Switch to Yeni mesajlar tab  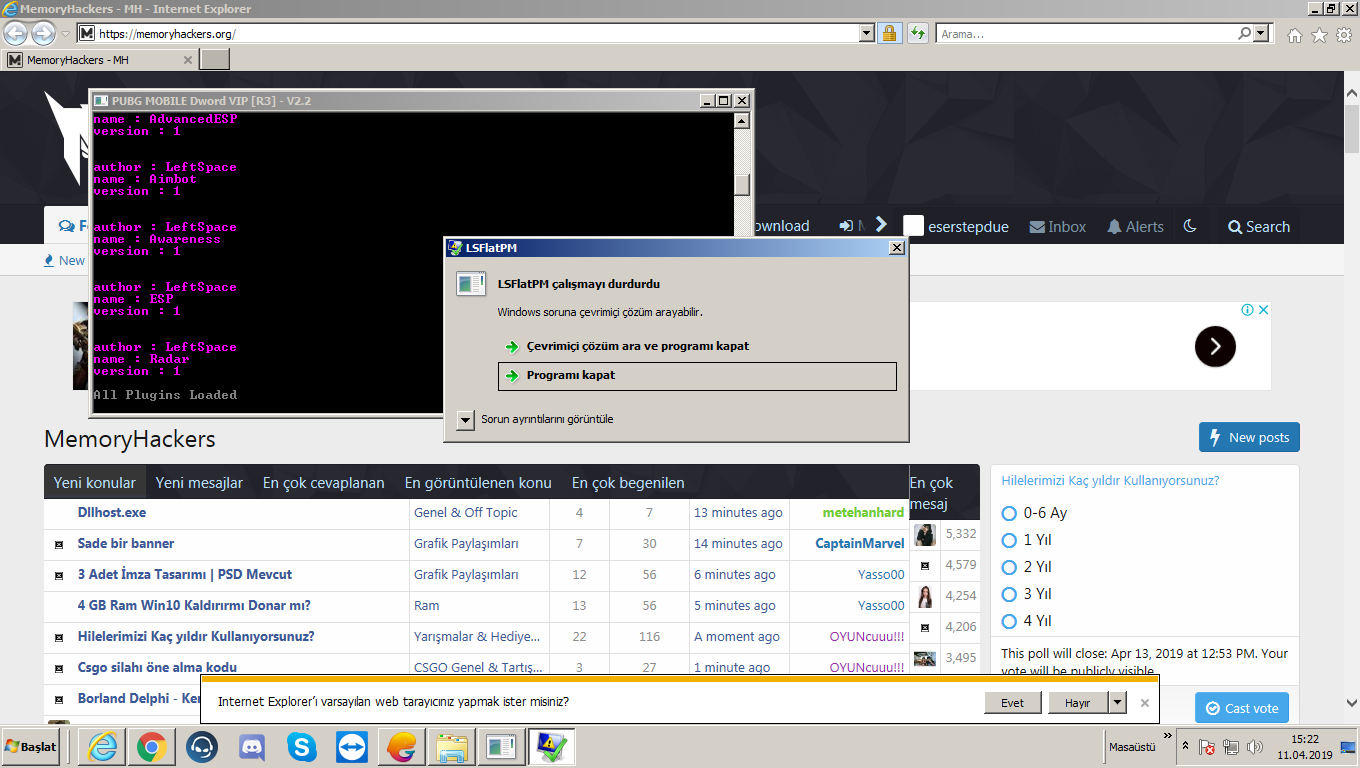point(199,483)
